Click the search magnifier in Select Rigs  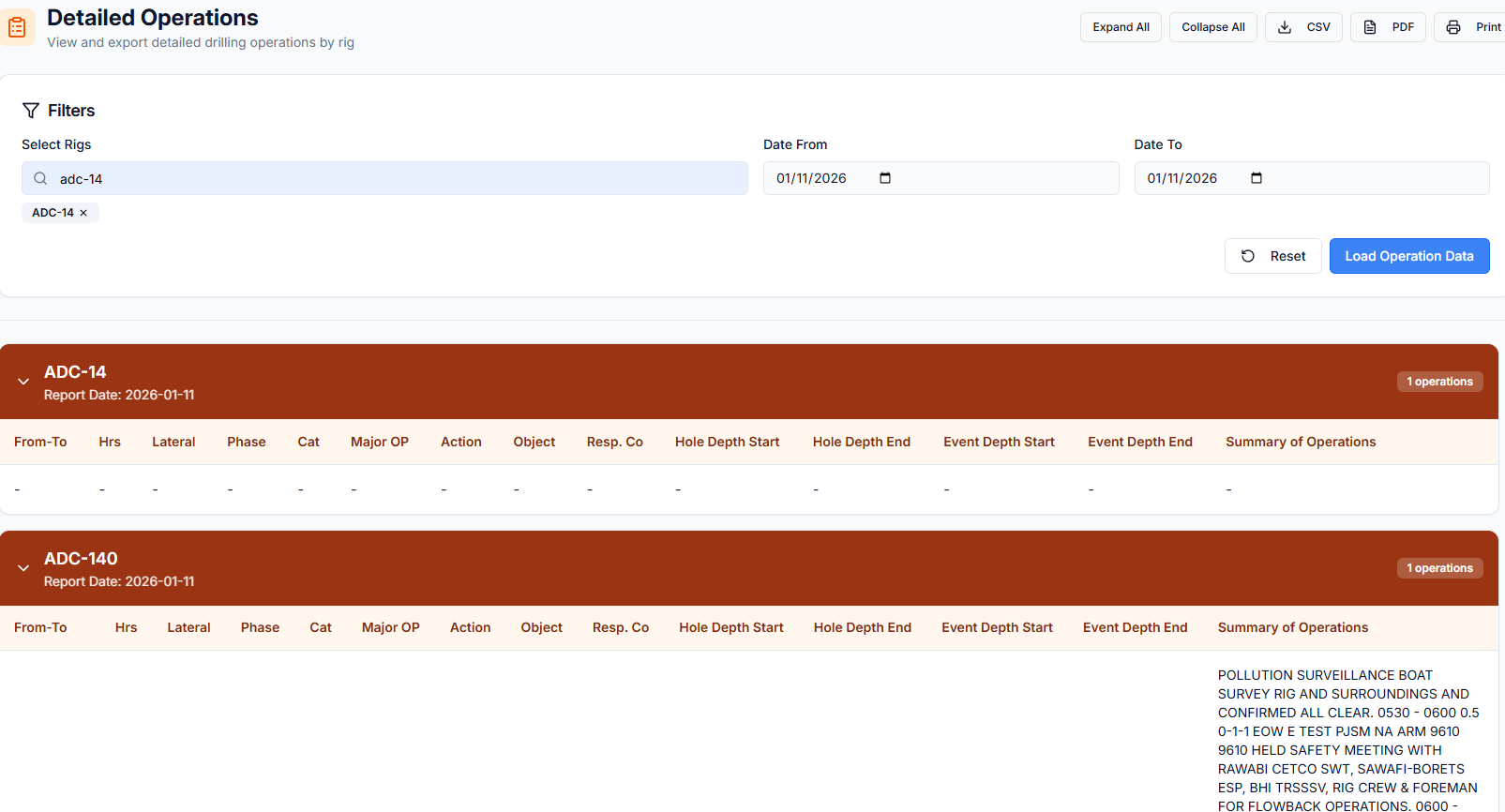(x=40, y=178)
